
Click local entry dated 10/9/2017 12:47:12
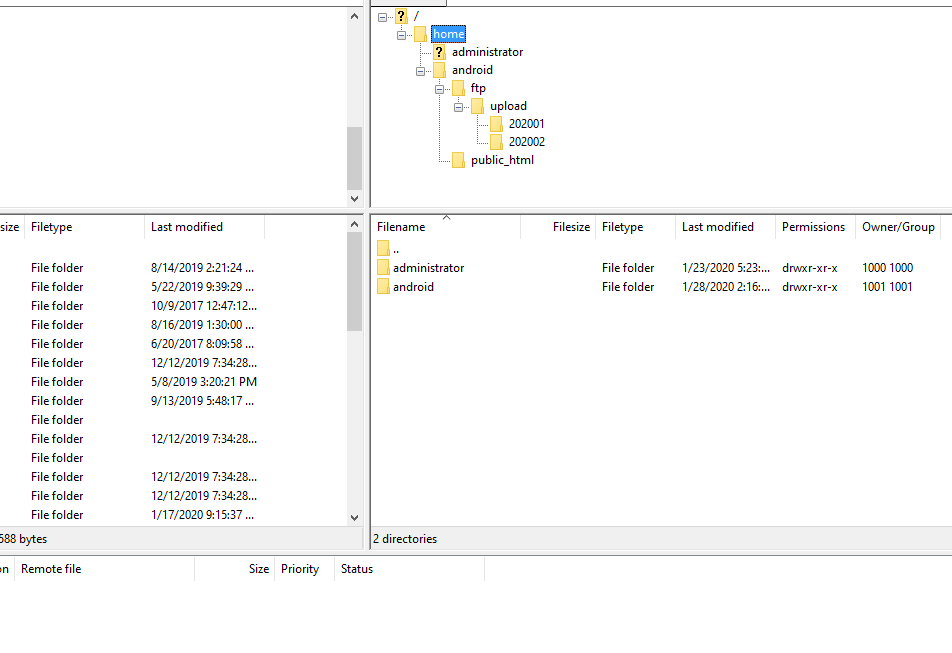[204, 306]
